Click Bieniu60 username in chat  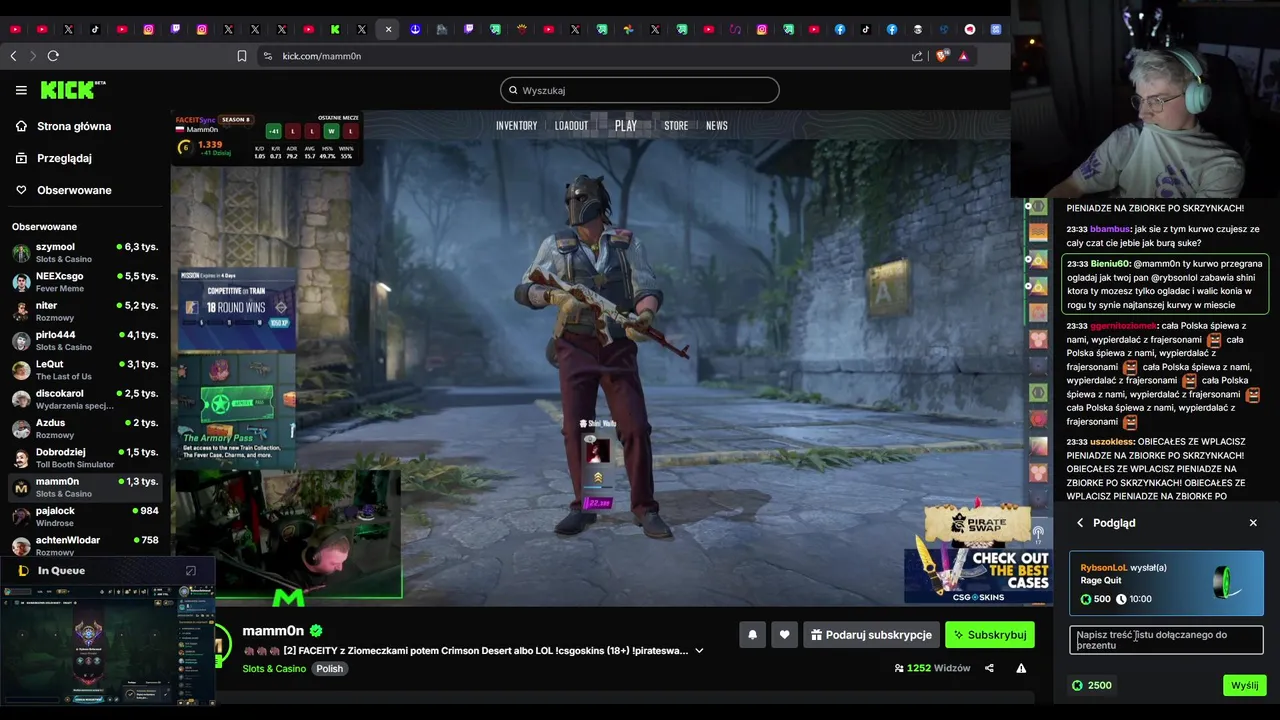[x=1110, y=263]
